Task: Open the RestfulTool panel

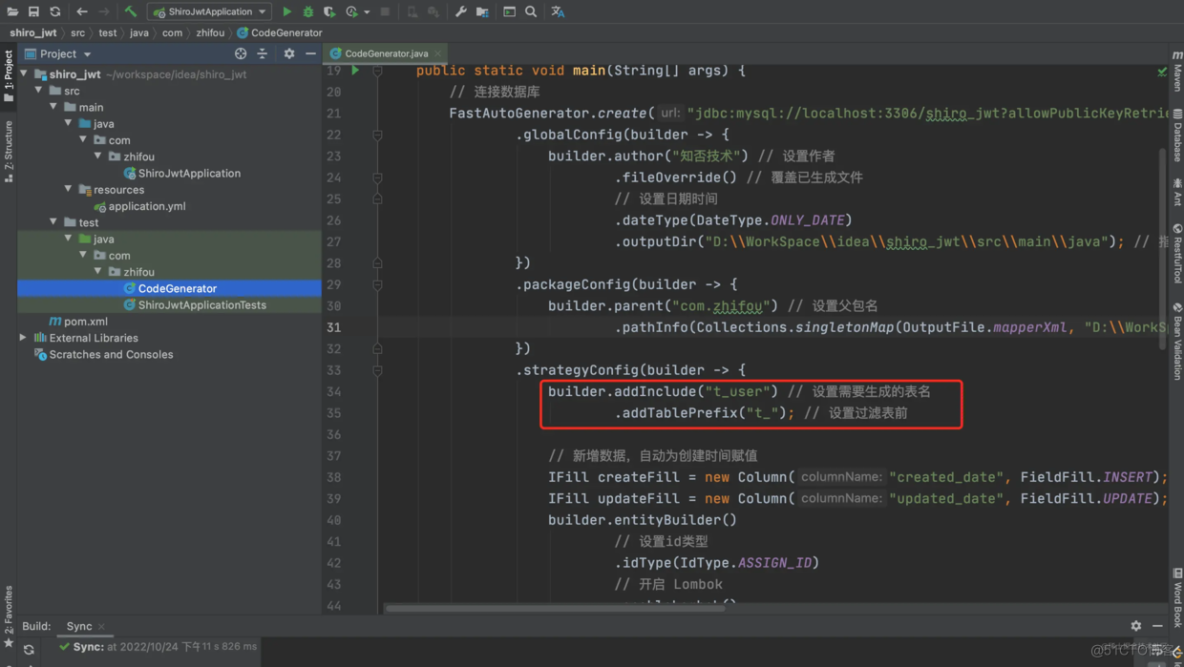Action: click(1176, 255)
